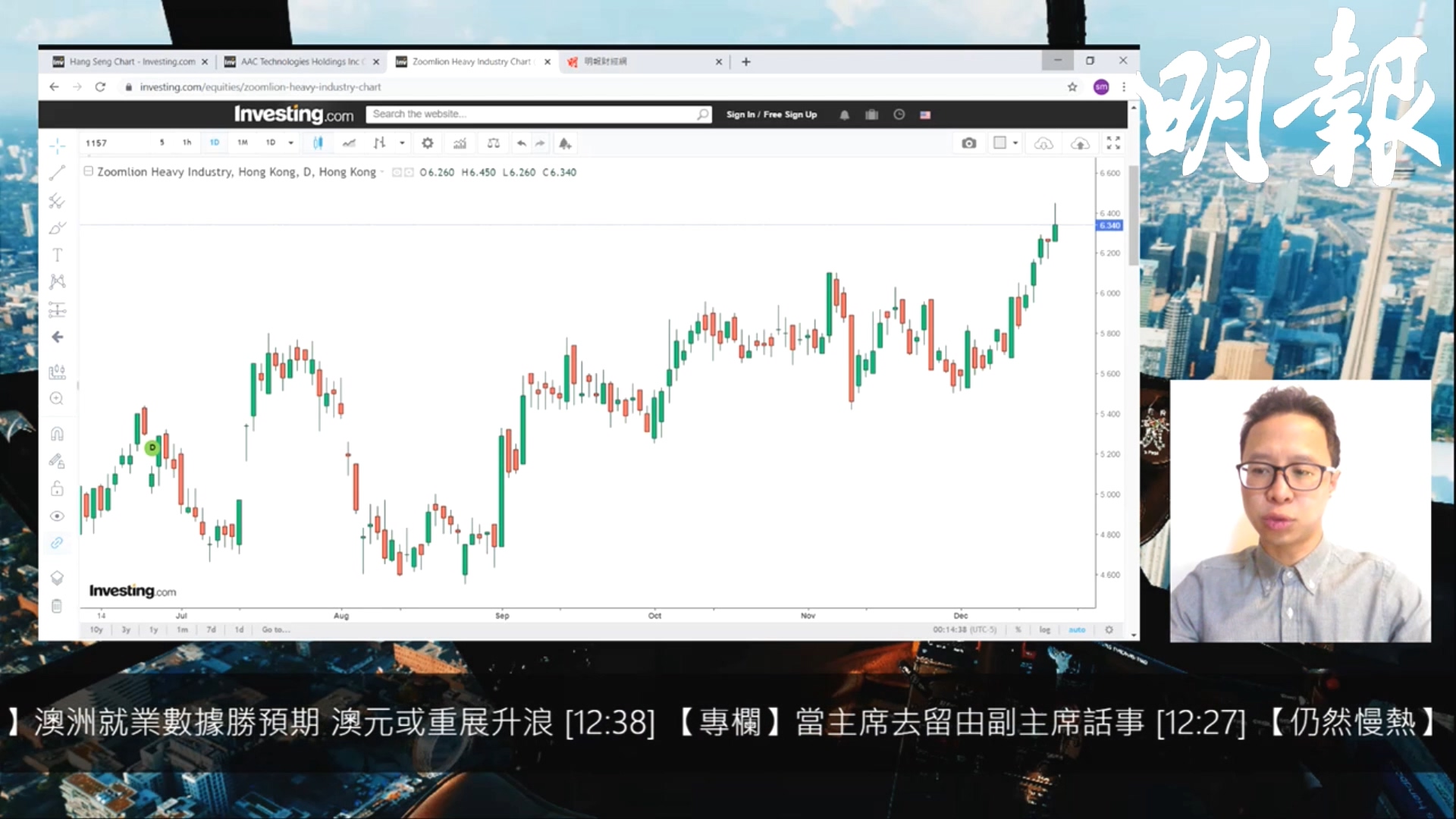The width and height of the screenshot is (1456, 819).
Task: Switch to line/area chart style
Action: coord(349,143)
